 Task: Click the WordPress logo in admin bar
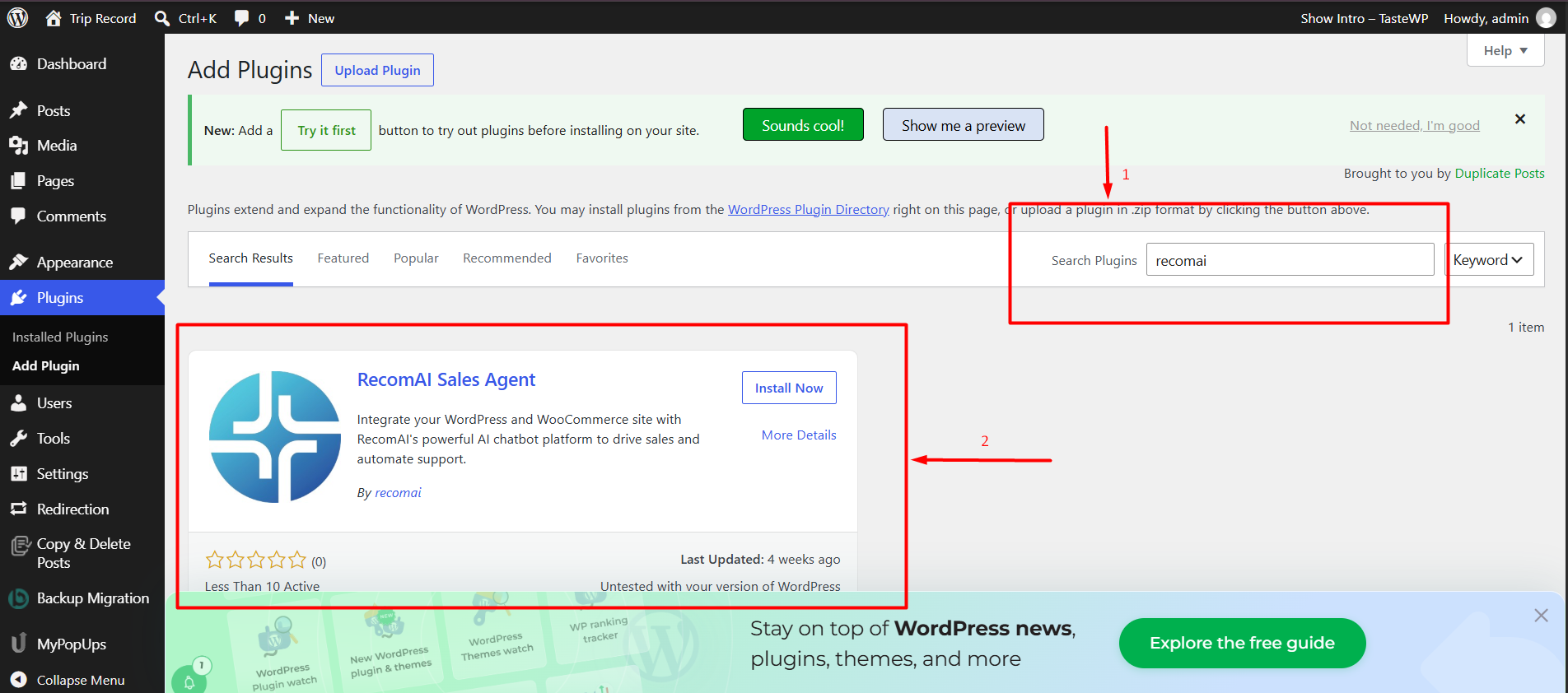click(x=18, y=17)
